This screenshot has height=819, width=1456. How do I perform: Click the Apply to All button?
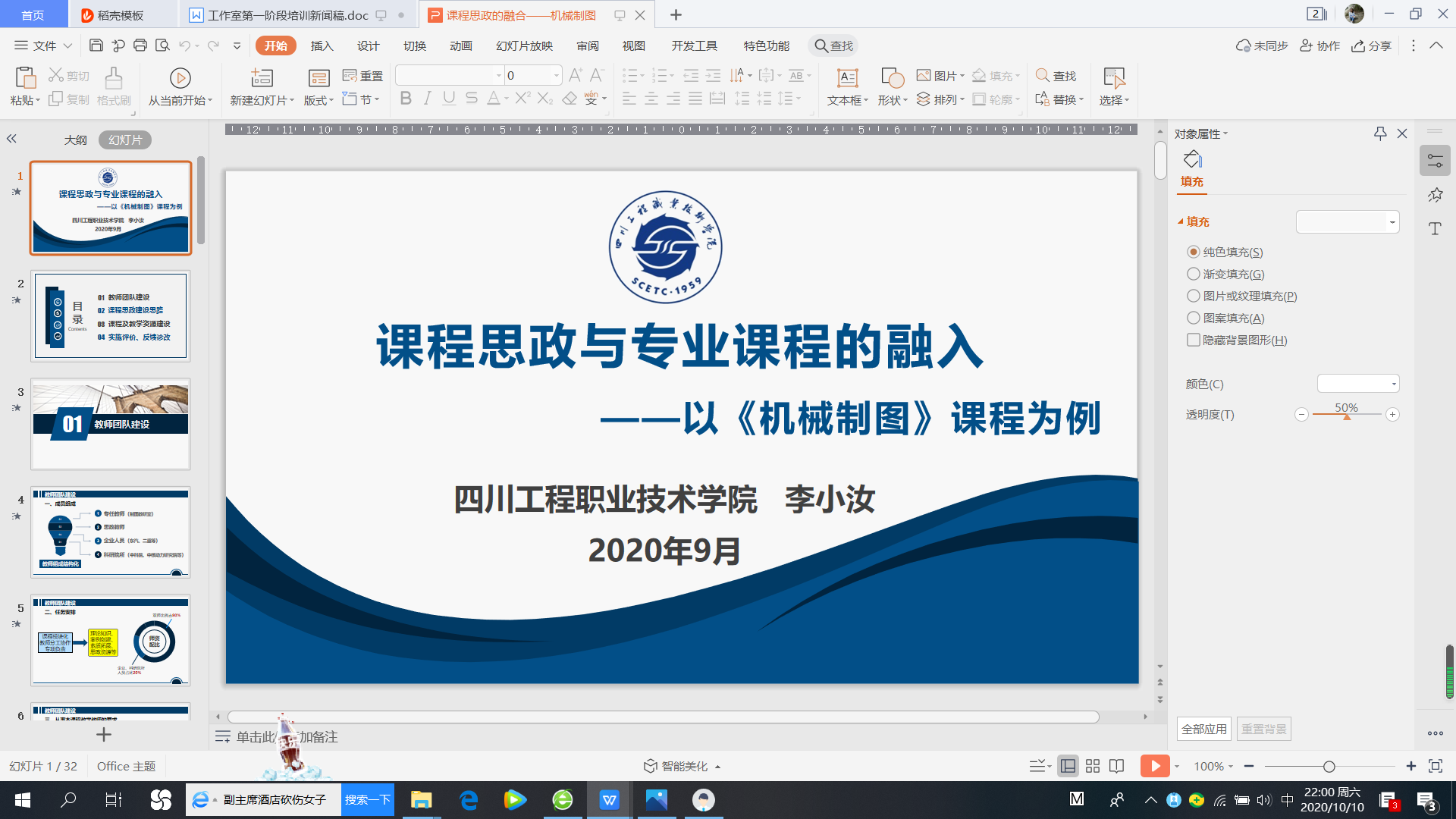[1203, 729]
